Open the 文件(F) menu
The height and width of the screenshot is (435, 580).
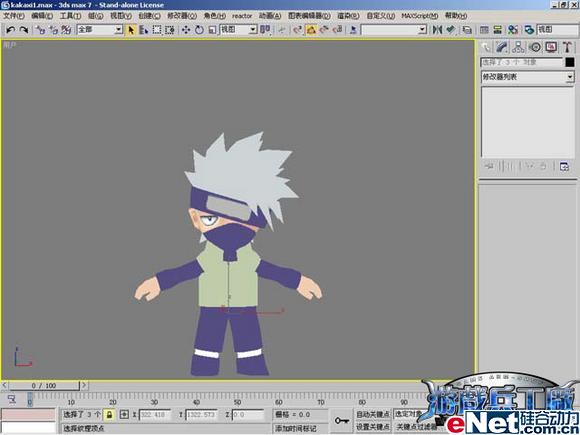click(x=14, y=16)
